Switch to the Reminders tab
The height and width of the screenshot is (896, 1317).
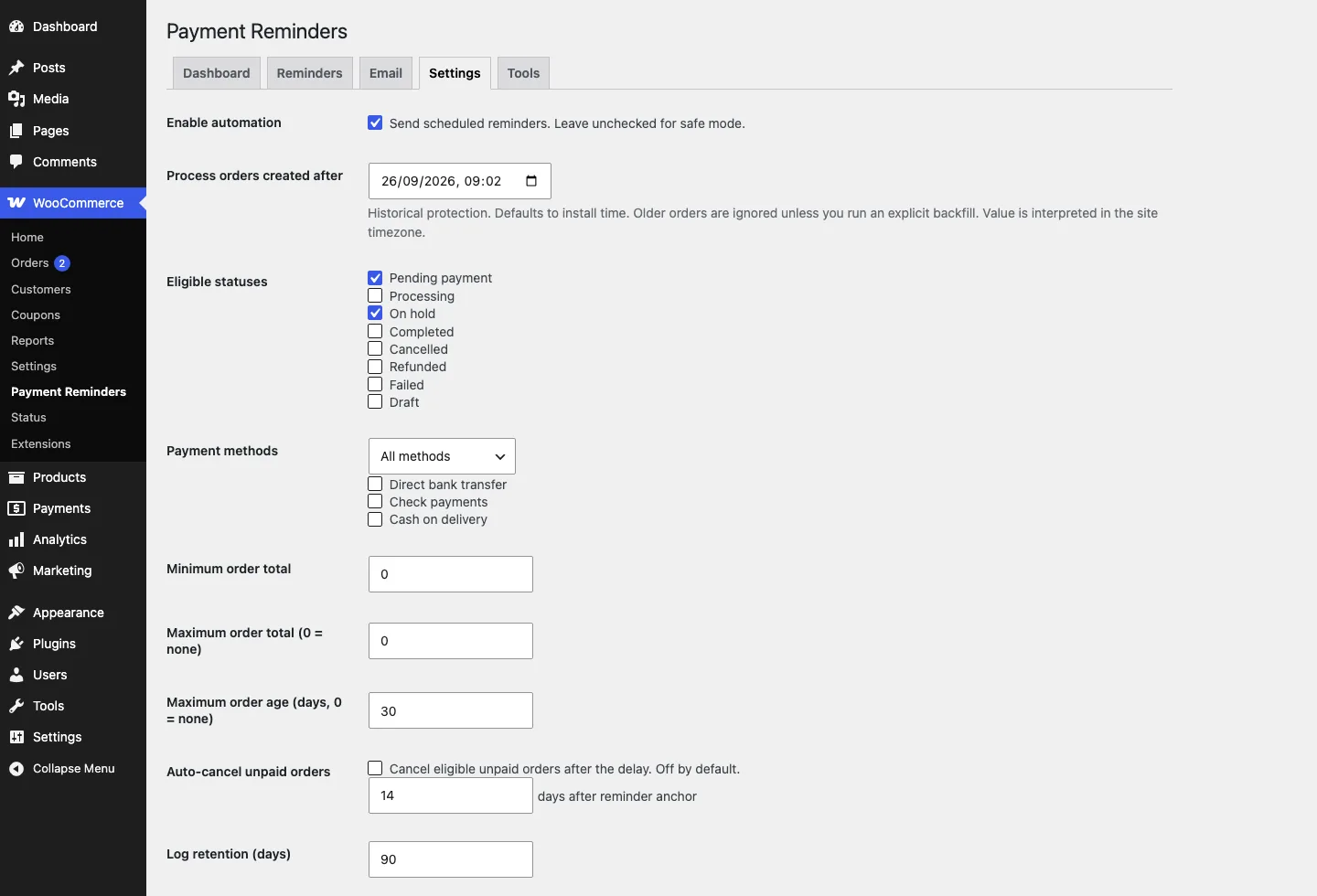coord(309,73)
